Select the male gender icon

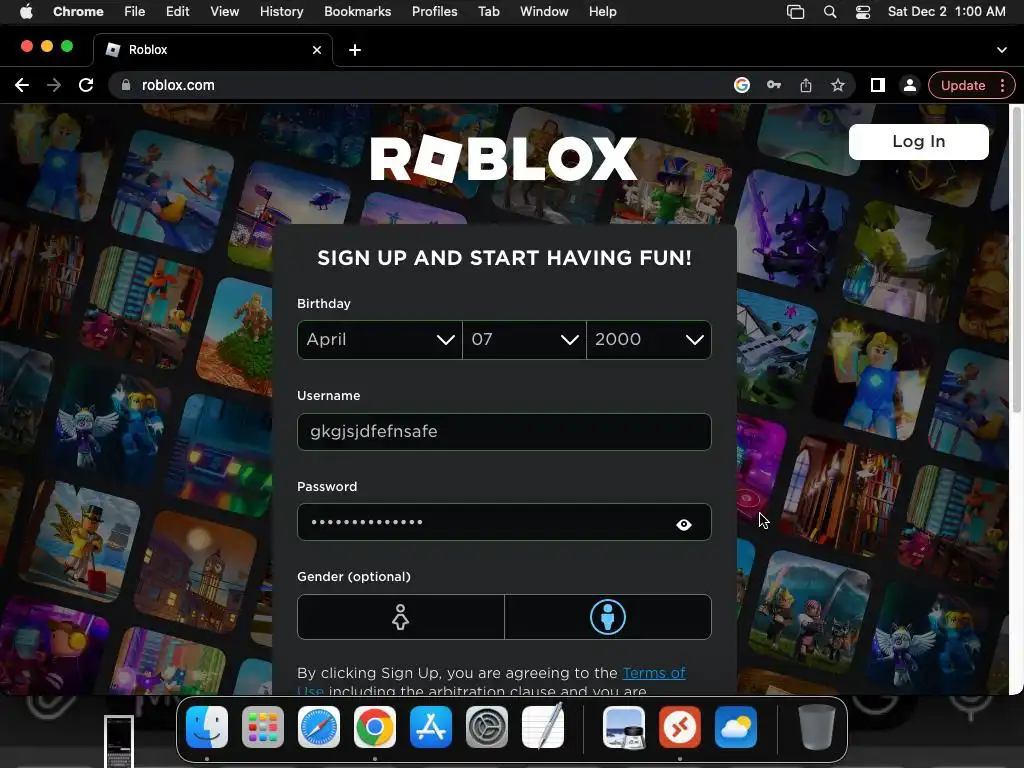pyautogui.click(x=608, y=617)
